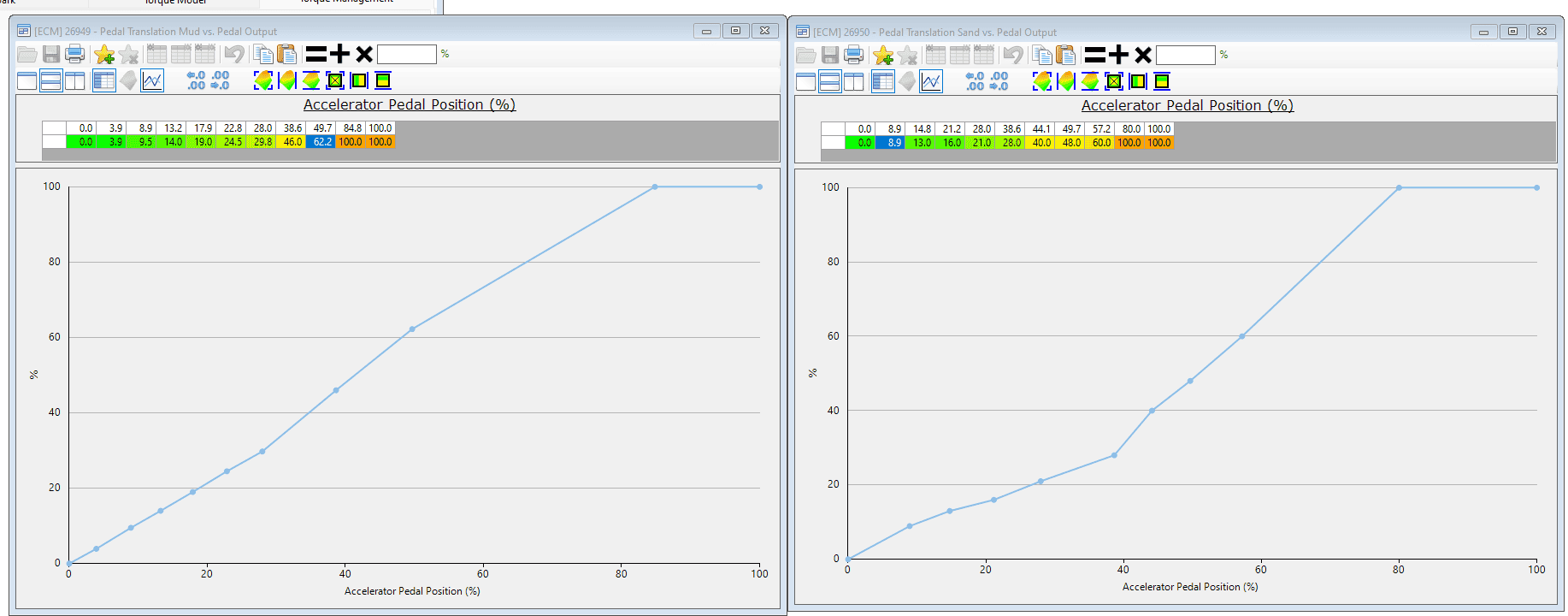Click the Sand graph point at 60 percent output
This screenshot has width=1568, height=616.
(x=1241, y=336)
